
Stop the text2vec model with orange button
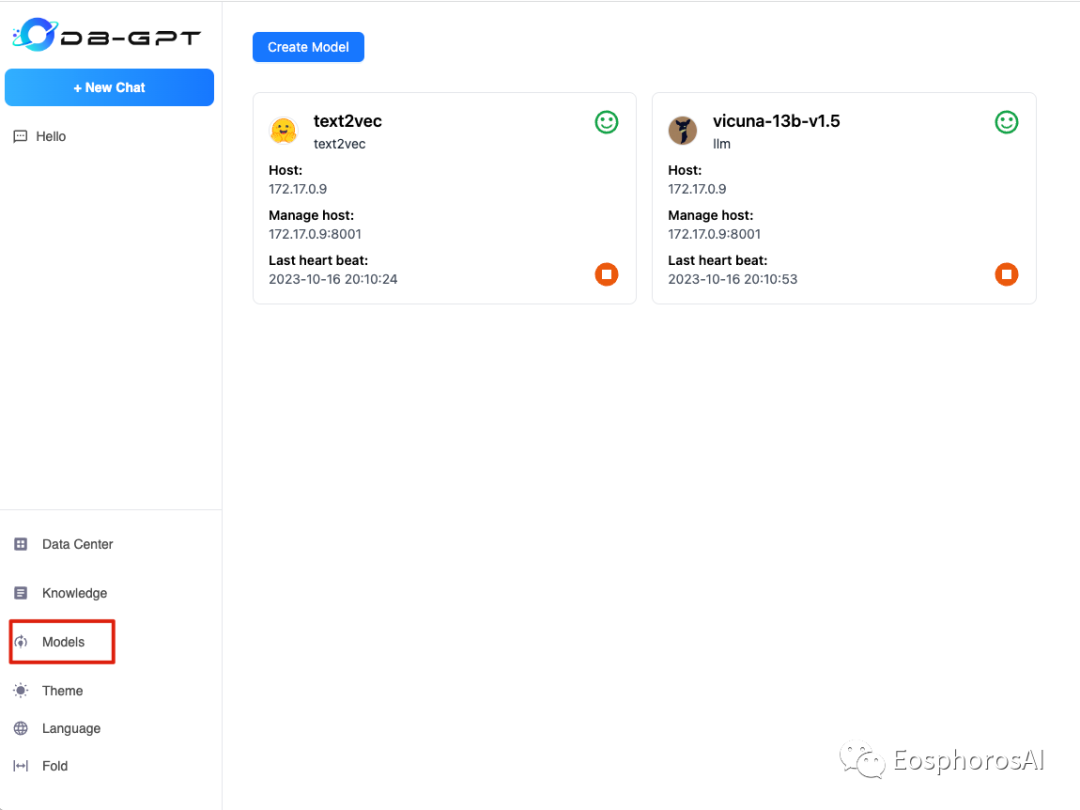pyautogui.click(x=606, y=274)
